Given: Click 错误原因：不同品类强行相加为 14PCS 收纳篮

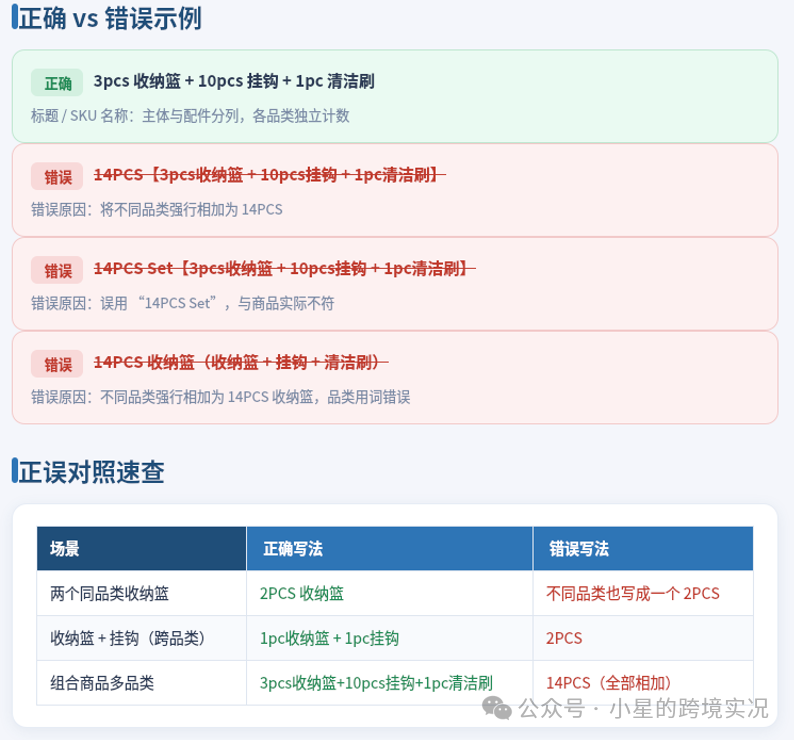Looking at the screenshot, I should [220, 397].
